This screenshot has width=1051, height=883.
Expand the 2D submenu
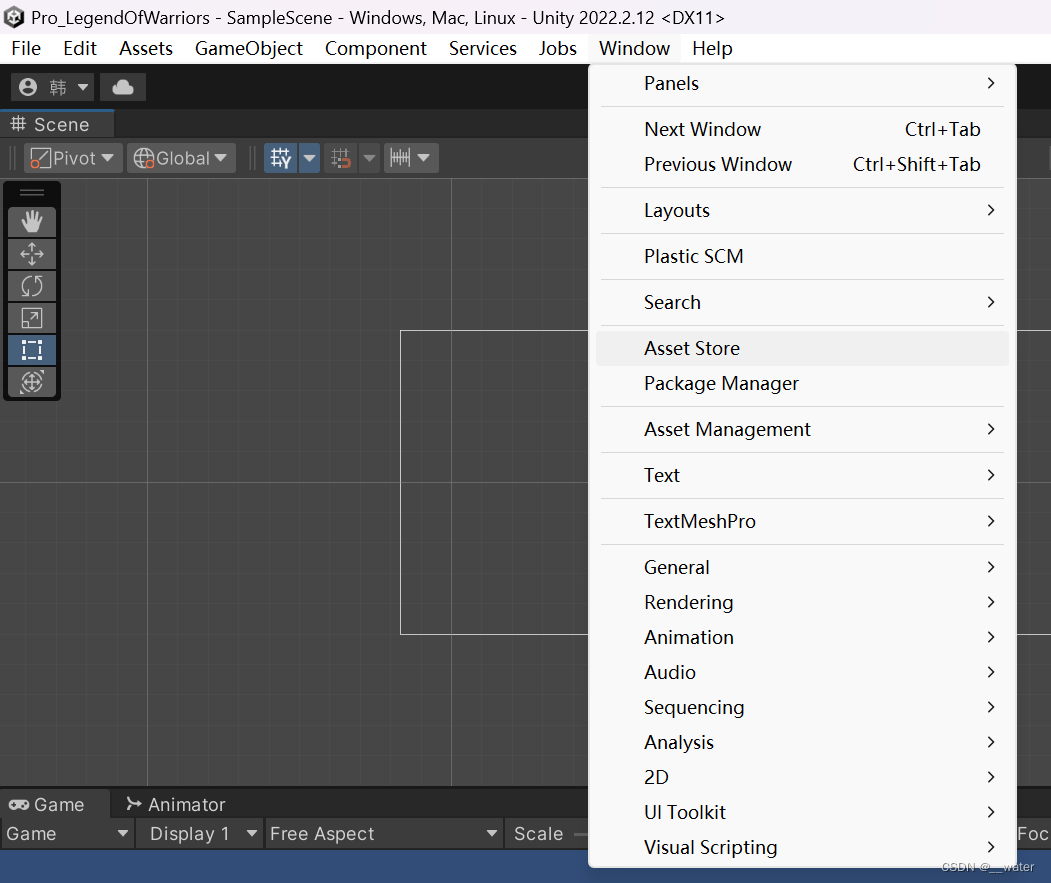pyautogui.click(x=802, y=777)
